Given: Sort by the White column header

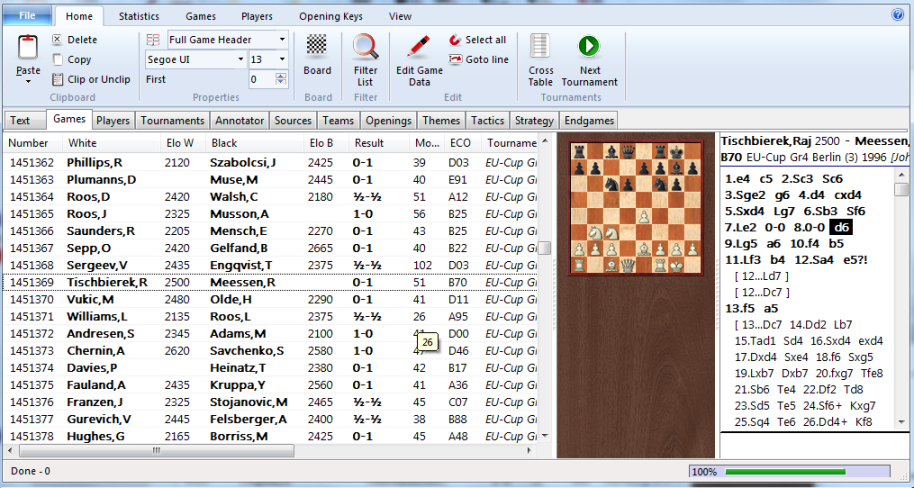Looking at the screenshot, I should pos(111,143).
